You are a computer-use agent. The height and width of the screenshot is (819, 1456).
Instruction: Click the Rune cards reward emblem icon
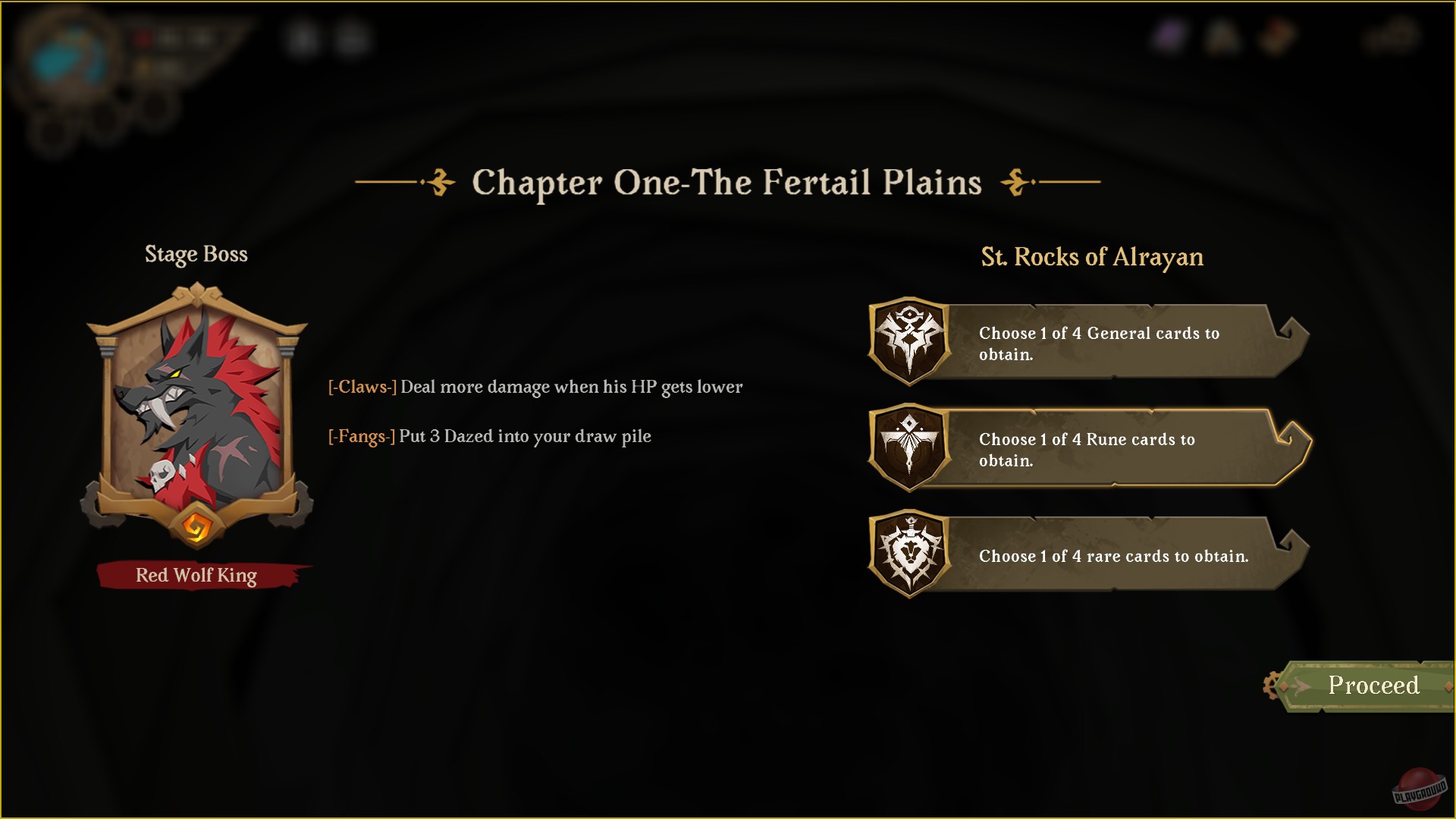click(908, 447)
